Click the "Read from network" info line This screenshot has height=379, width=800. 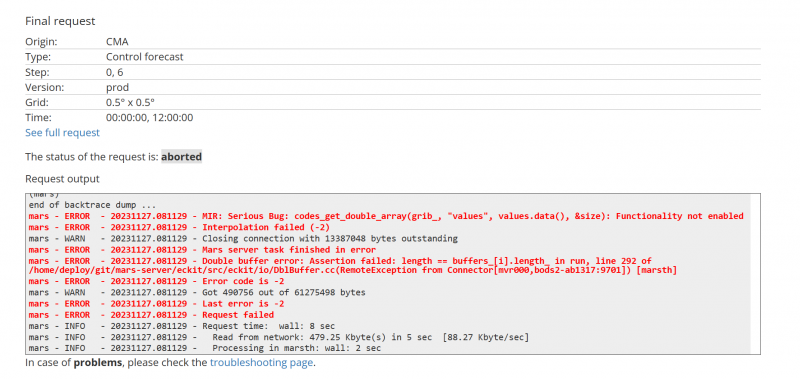pos(279,337)
